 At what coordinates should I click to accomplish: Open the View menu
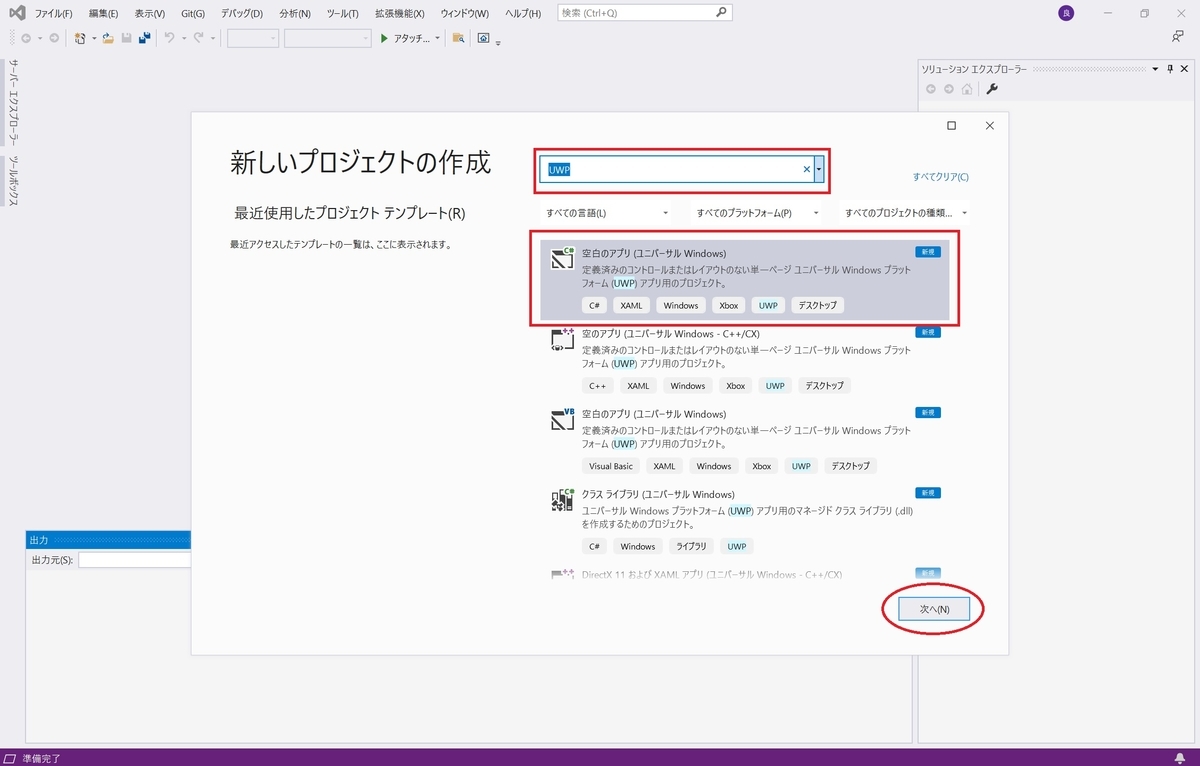149,14
